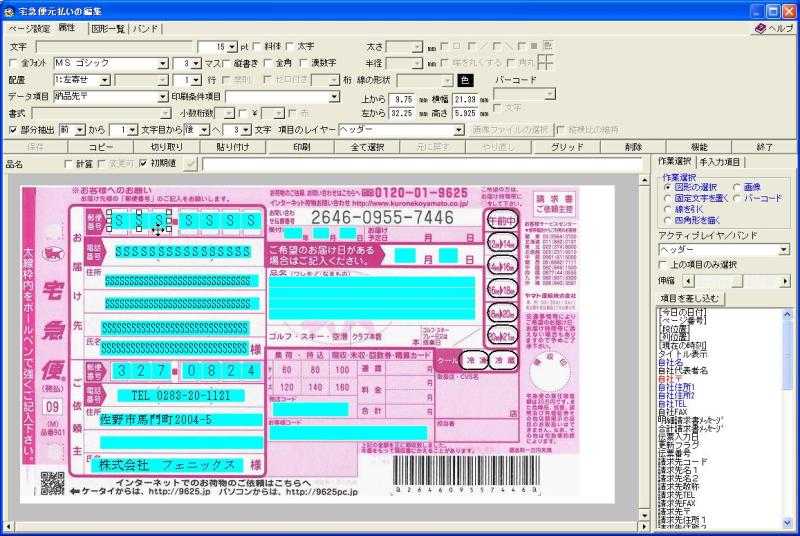Select the 四角形を描く radio button
The width and height of the screenshot is (800, 536).
pyautogui.click(x=667, y=220)
